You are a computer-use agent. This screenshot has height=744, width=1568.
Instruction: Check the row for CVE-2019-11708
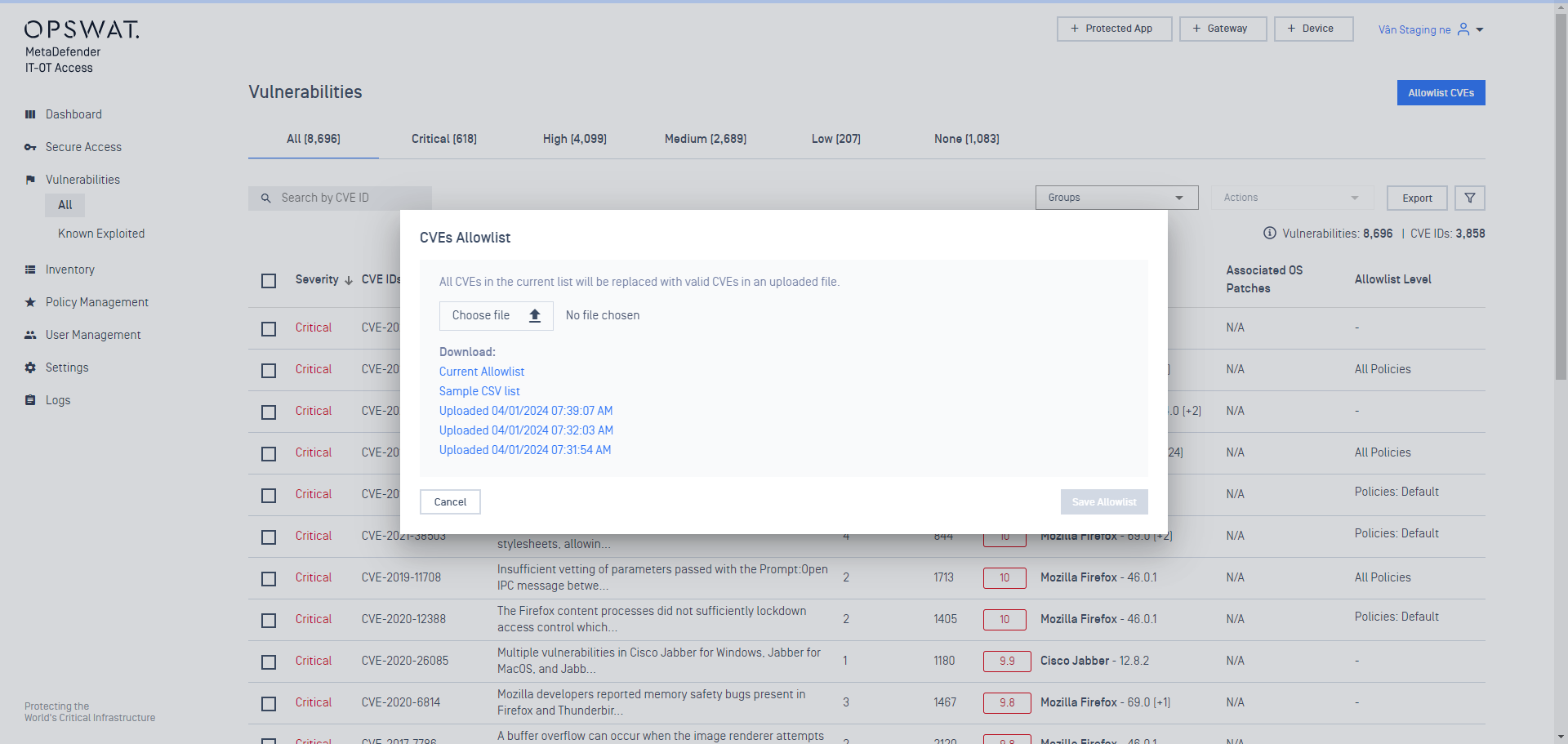click(x=269, y=578)
